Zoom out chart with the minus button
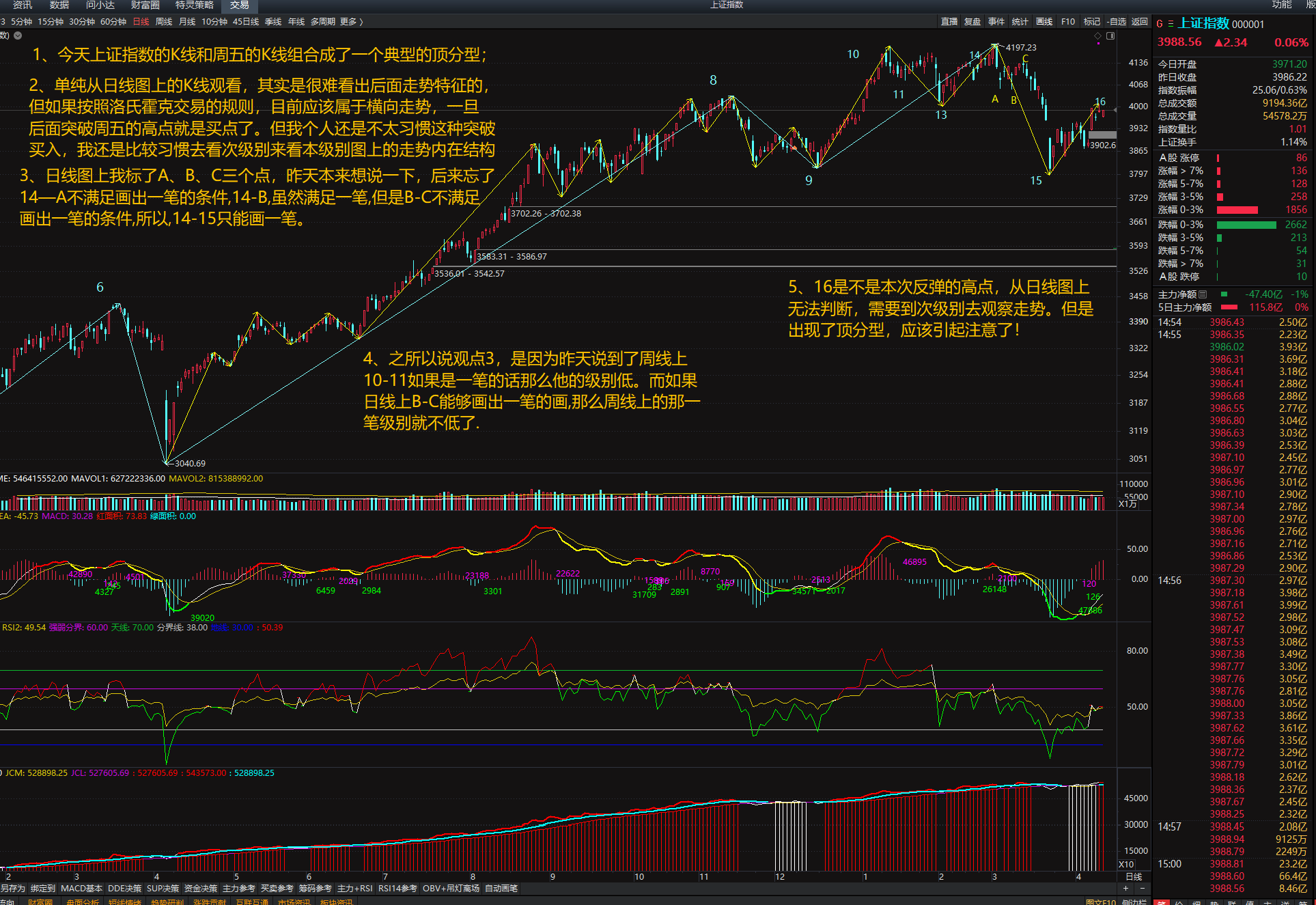Image resolution: width=1316 pixels, height=905 pixels. [x=1143, y=888]
